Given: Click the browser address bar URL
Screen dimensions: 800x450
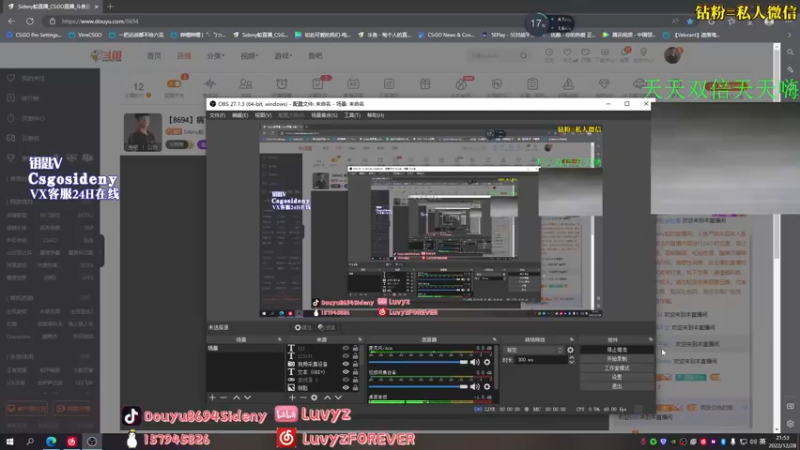Looking at the screenshot, I should (x=99, y=21).
